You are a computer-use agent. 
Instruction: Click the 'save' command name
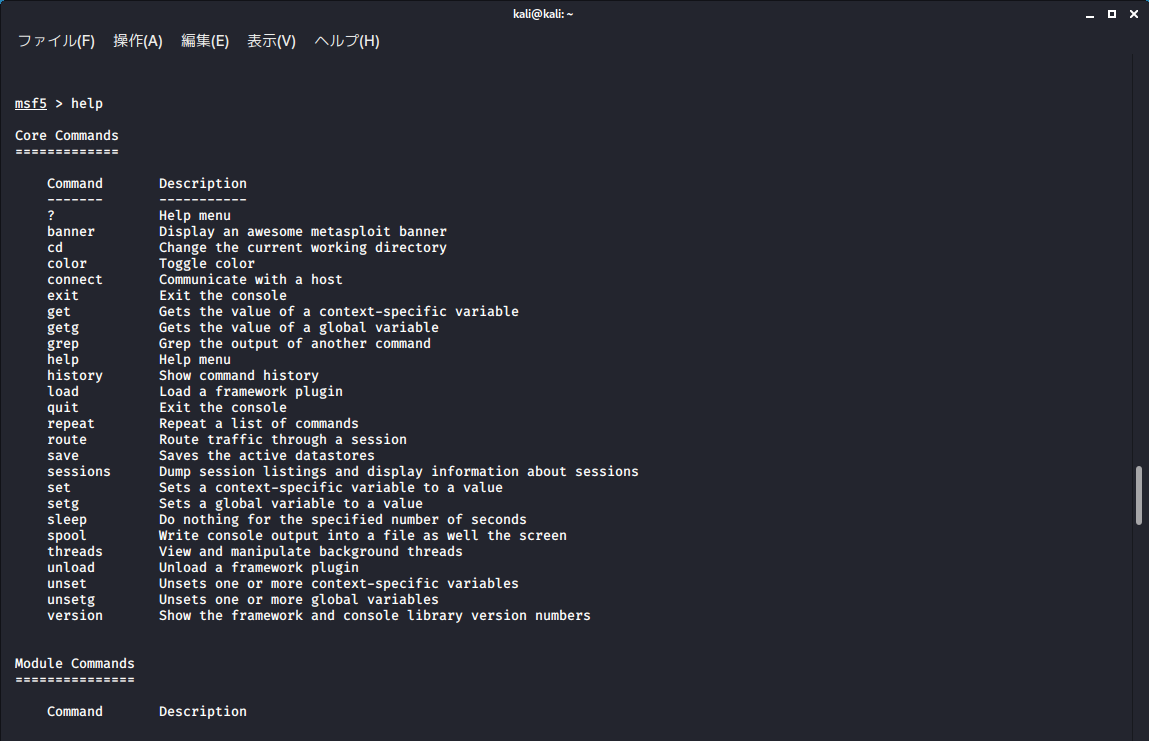(63, 456)
